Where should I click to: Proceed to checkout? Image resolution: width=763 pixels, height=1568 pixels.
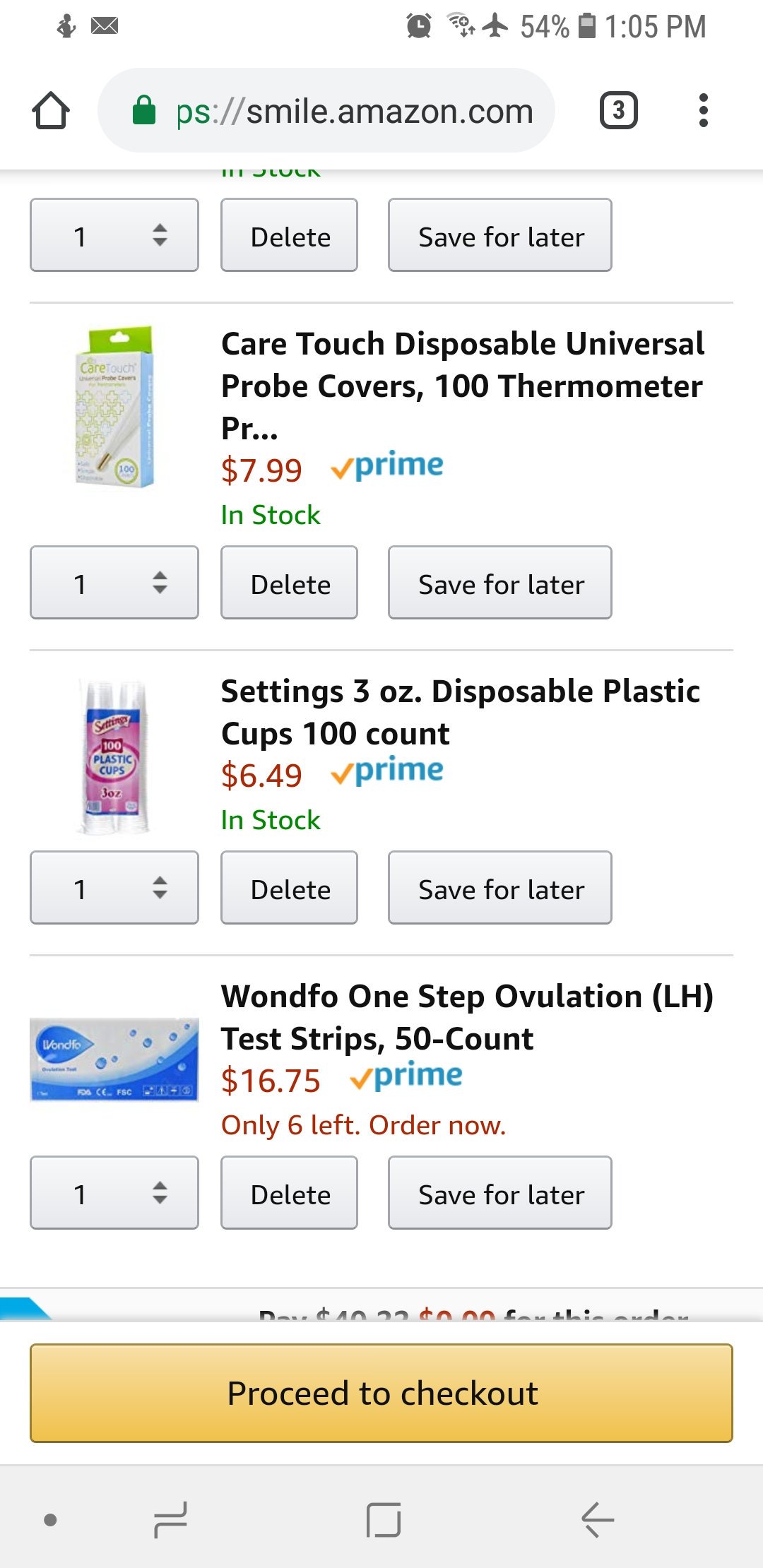coord(381,1393)
